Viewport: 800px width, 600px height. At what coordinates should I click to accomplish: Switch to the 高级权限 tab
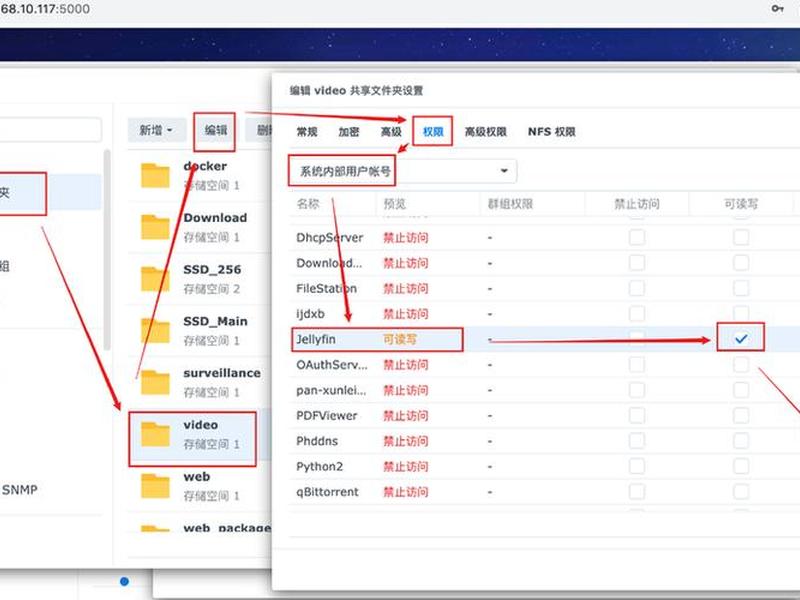coord(485,132)
